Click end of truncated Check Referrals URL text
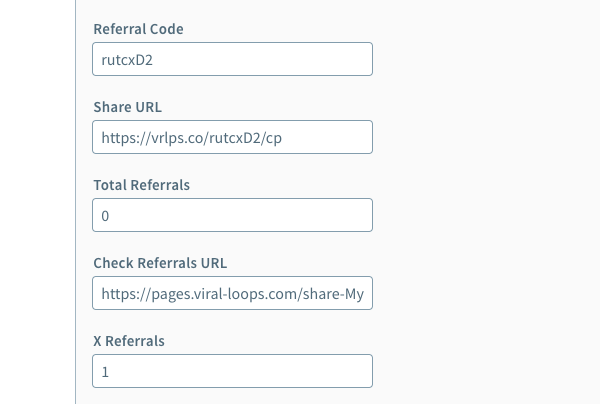Viewport: 600px width, 404px height. [x=360, y=293]
